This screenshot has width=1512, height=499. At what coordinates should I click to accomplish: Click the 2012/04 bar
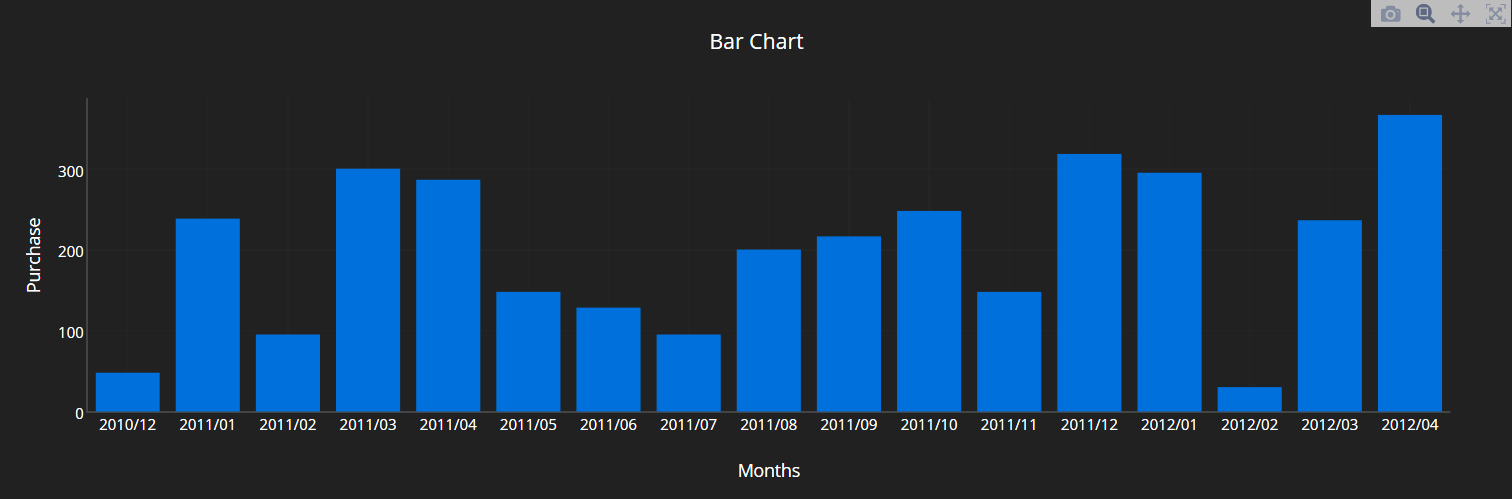[x=1409, y=263]
